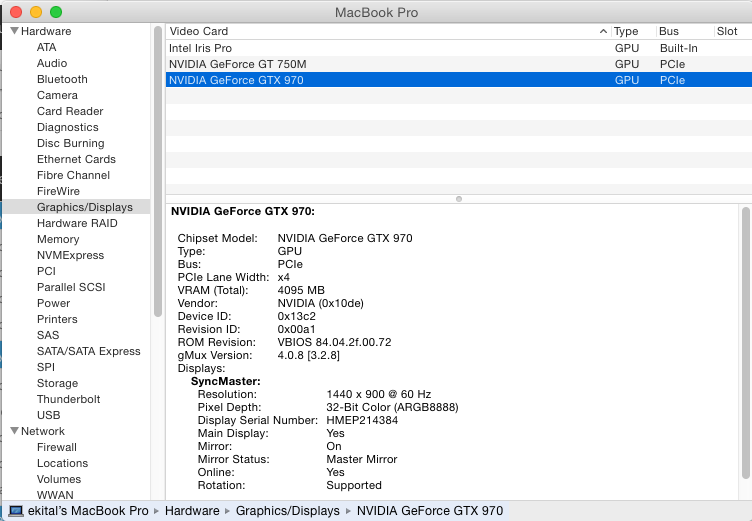Sort by the Type column header

tap(626, 31)
